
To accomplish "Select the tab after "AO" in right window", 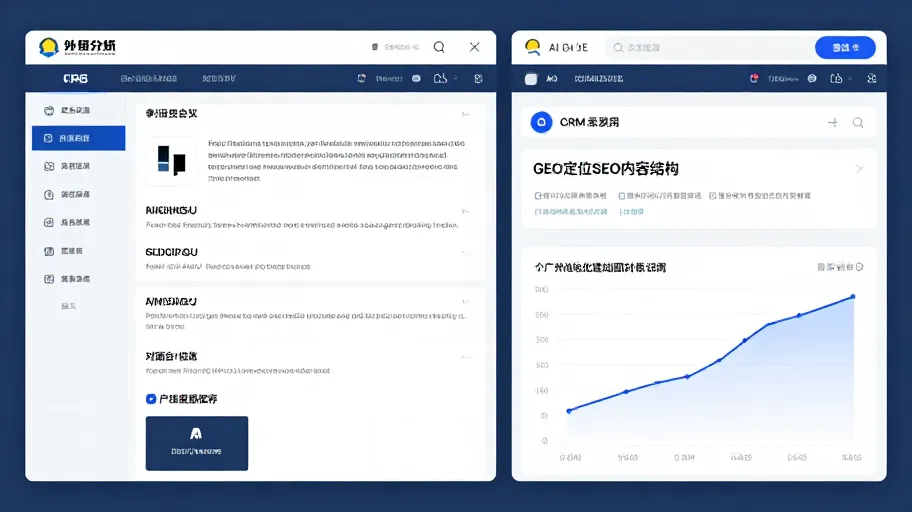I will [x=598, y=79].
